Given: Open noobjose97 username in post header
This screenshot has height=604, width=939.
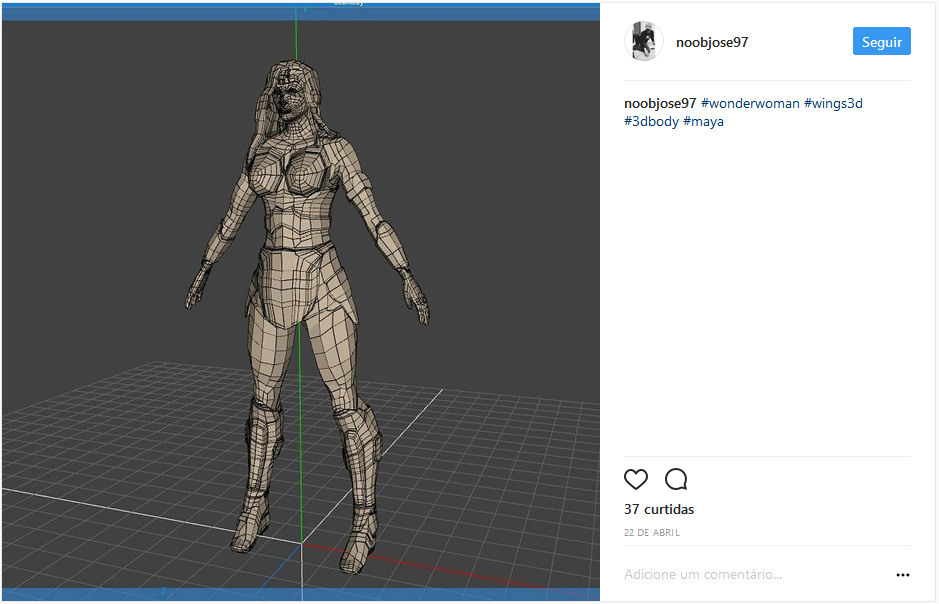Looking at the screenshot, I should (712, 43).
